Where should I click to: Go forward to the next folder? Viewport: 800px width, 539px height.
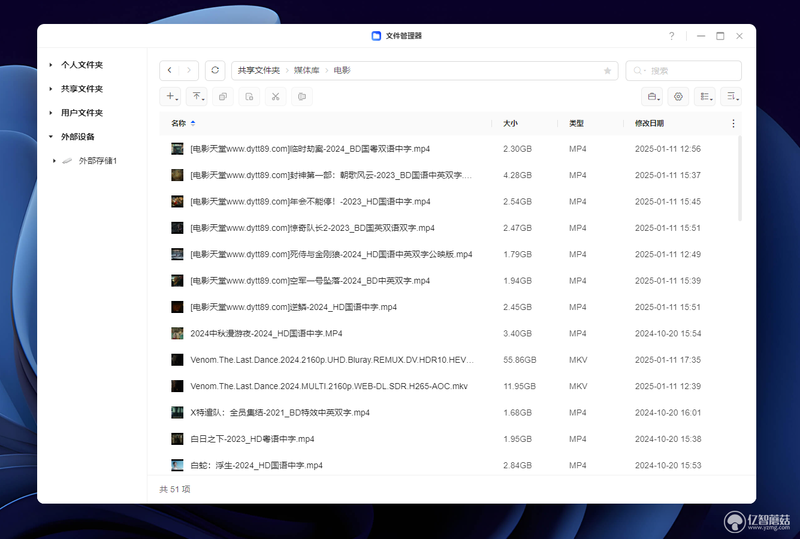(x=189, y=70)
